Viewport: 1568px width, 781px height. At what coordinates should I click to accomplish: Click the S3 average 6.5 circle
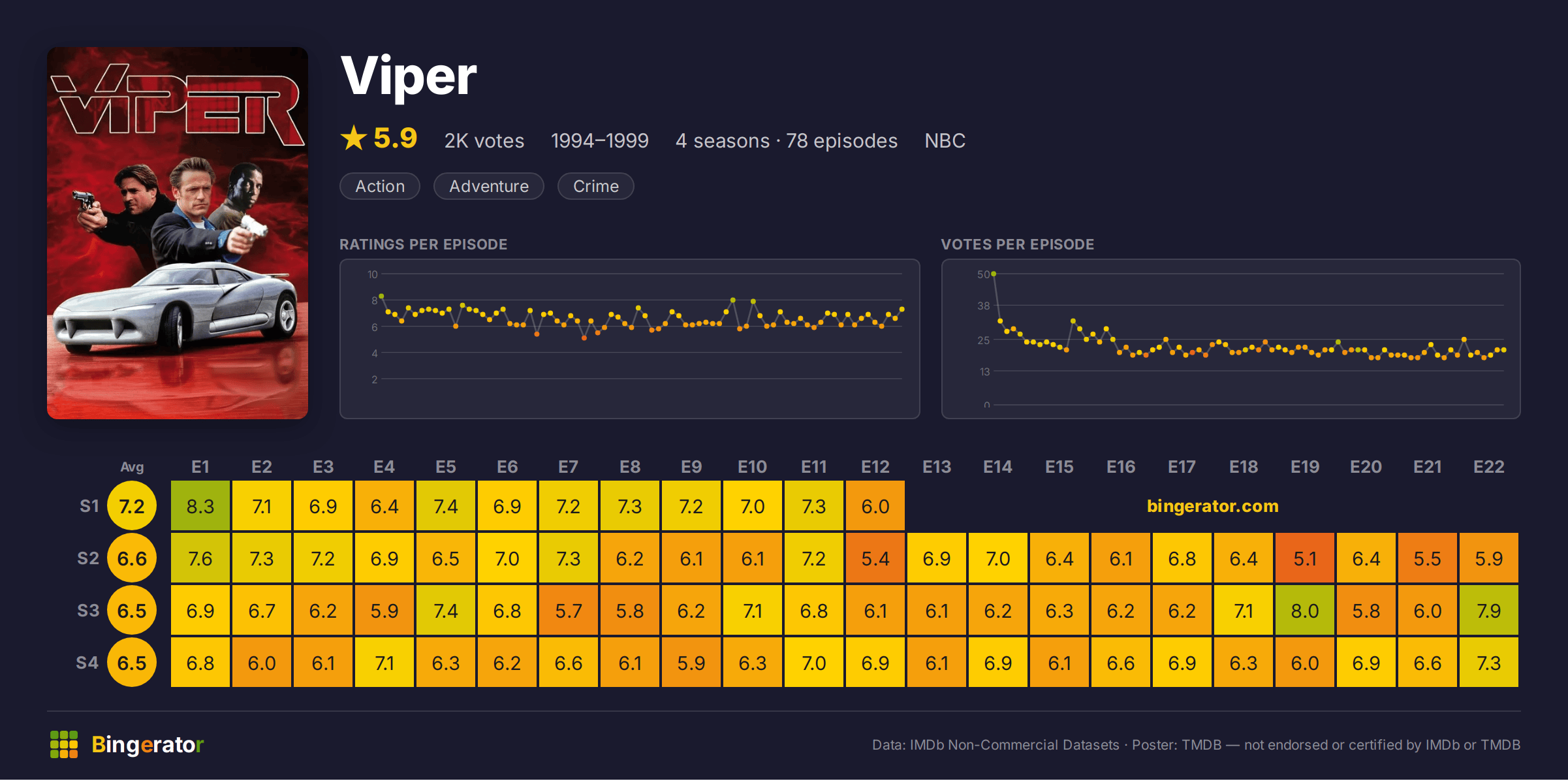[x=132, y=611]
